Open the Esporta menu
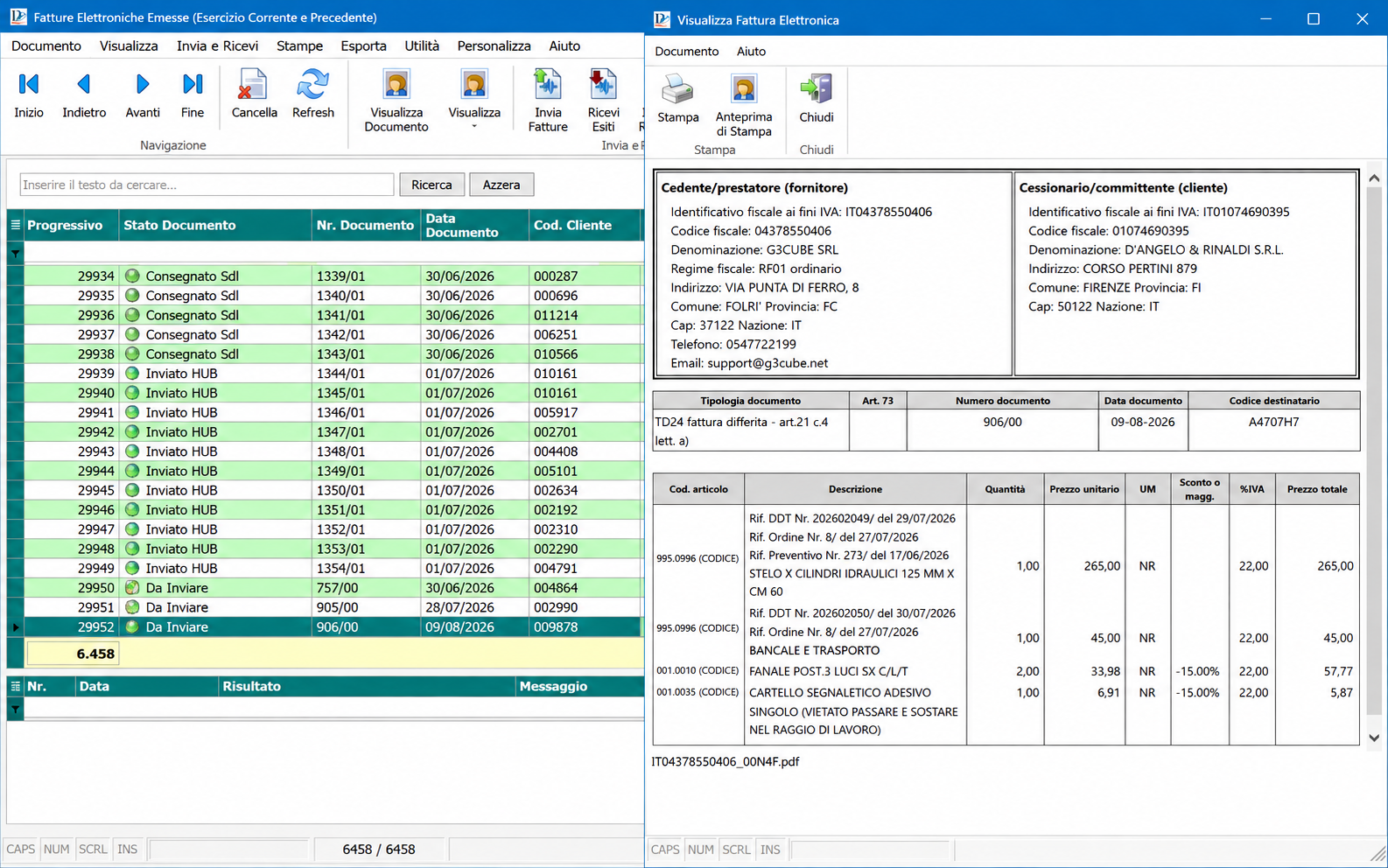 363,45
